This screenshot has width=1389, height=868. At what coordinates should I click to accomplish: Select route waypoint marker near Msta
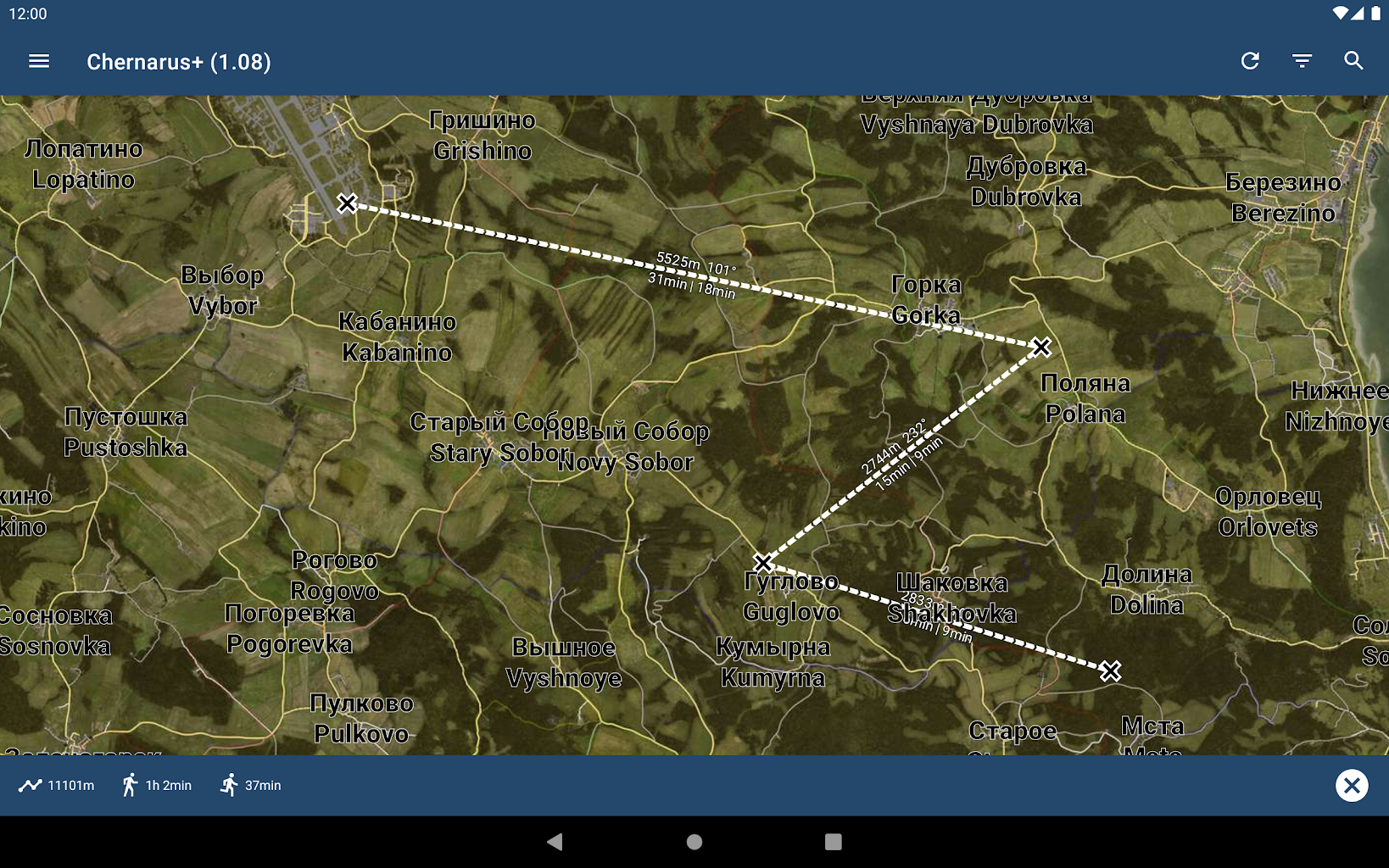point(1110,671)
